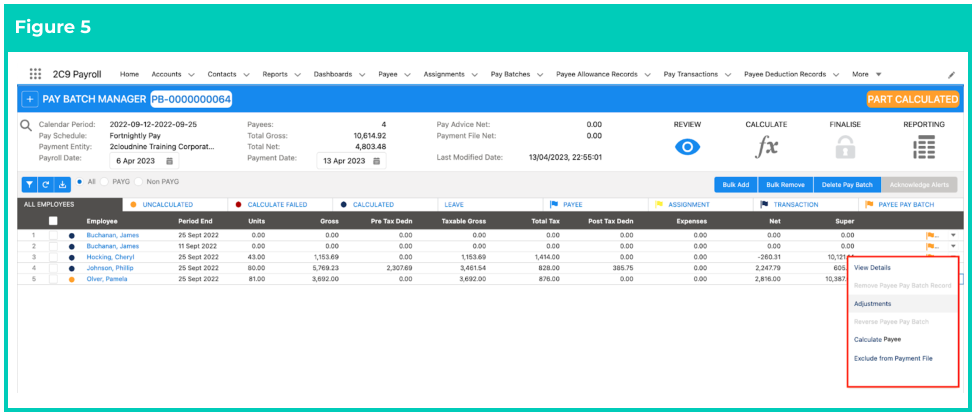Expand the Accounts nav dropdown chevron
976x416 pixels.
pyautogui.click(x=191, y=75)
